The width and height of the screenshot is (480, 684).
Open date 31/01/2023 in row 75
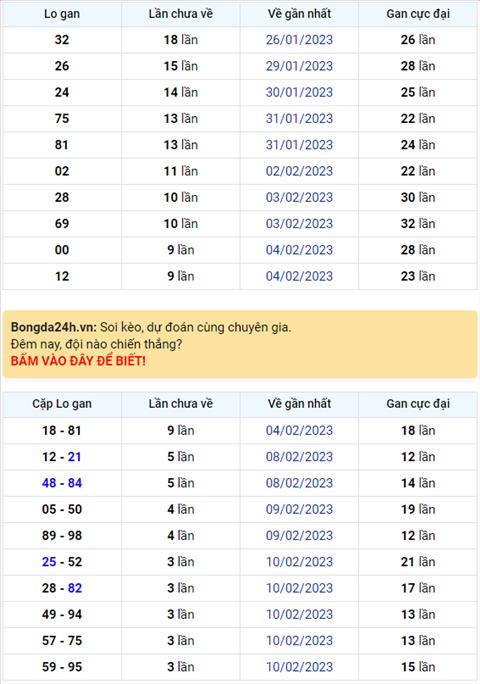point(299,118)
